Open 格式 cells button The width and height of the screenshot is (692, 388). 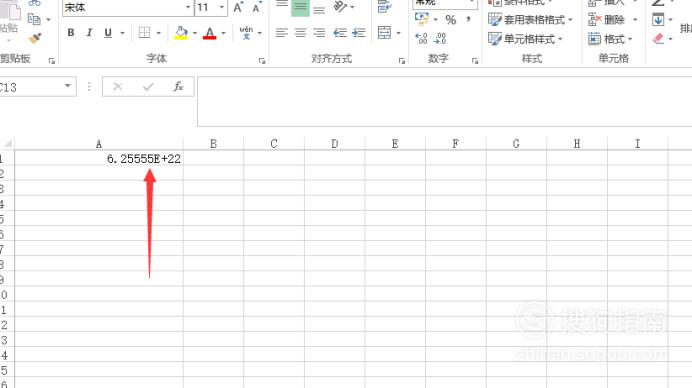pos(610,39)
